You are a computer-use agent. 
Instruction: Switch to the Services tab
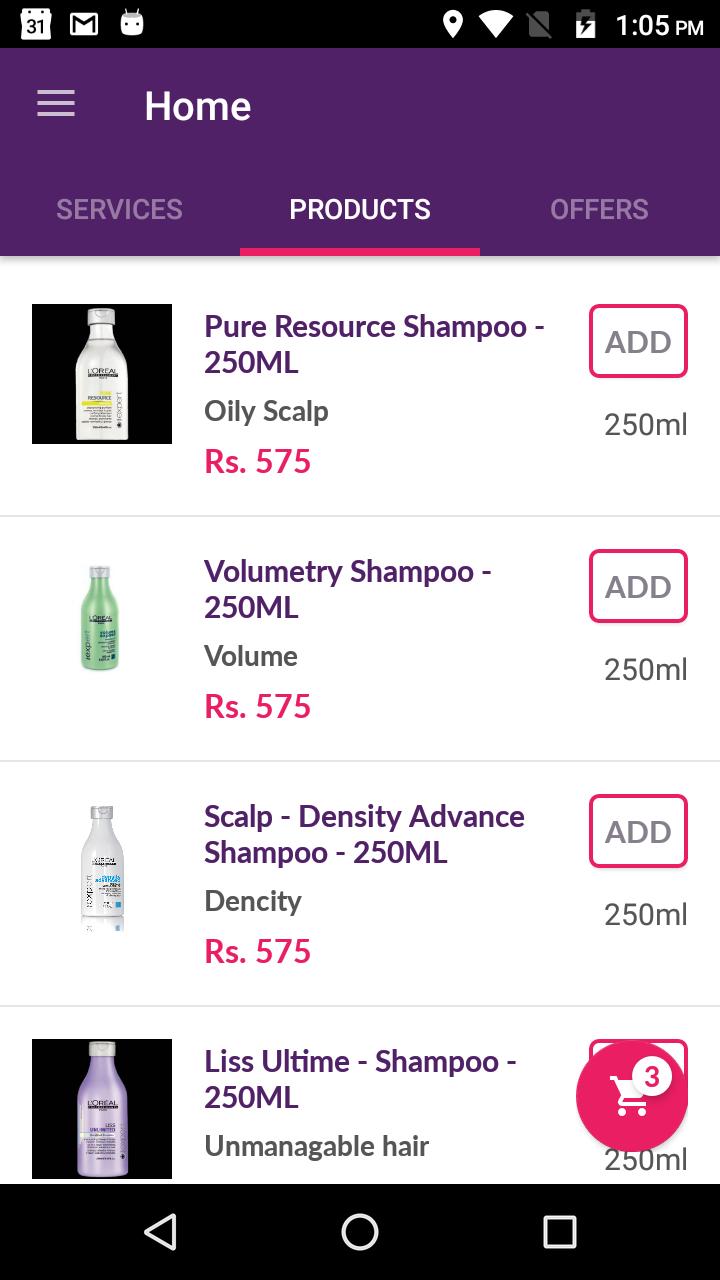point(119,209)
